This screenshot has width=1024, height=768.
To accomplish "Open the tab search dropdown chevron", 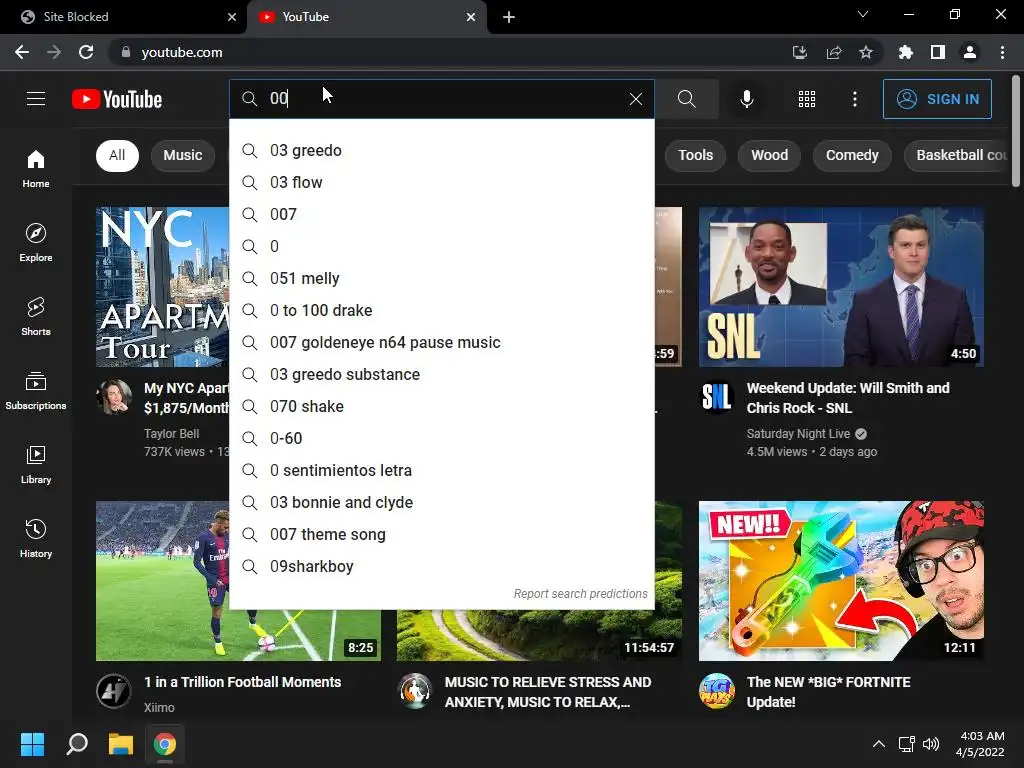I will [863, 14].
